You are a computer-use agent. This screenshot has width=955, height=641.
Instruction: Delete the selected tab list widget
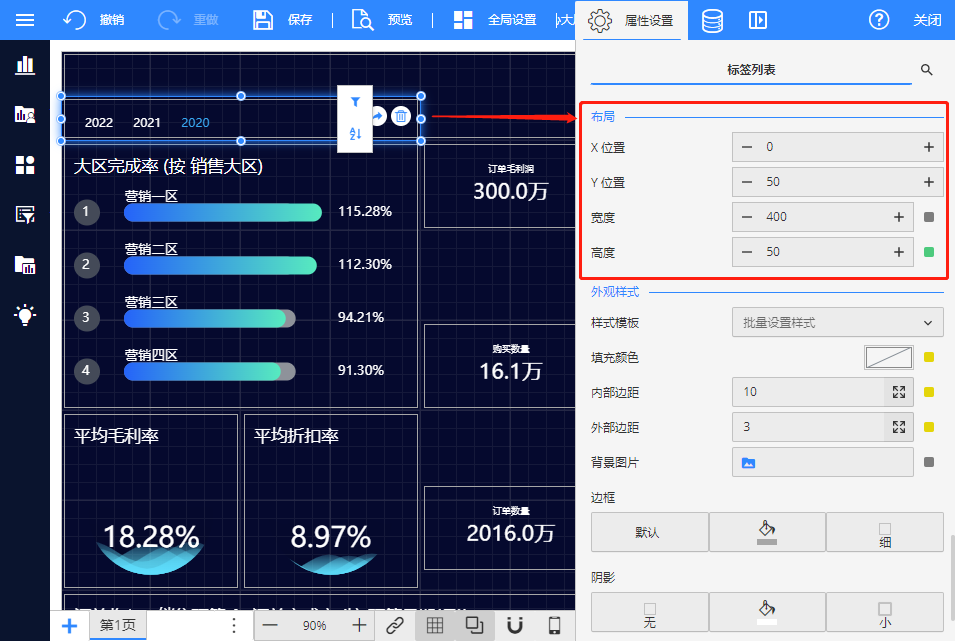pyautogui.click(x=401, y=116)
